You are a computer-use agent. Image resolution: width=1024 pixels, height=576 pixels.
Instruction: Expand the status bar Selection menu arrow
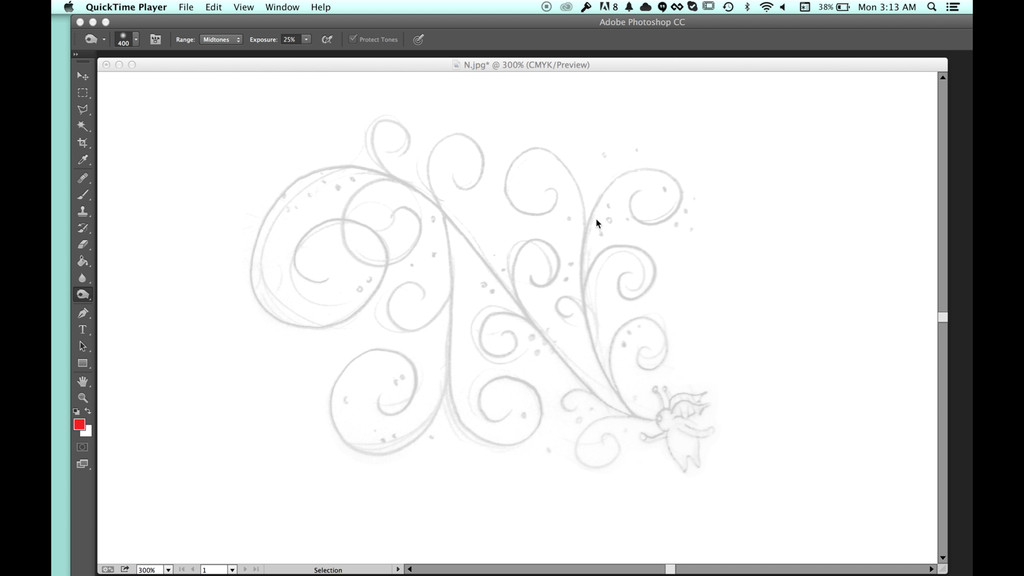point(398,569)
